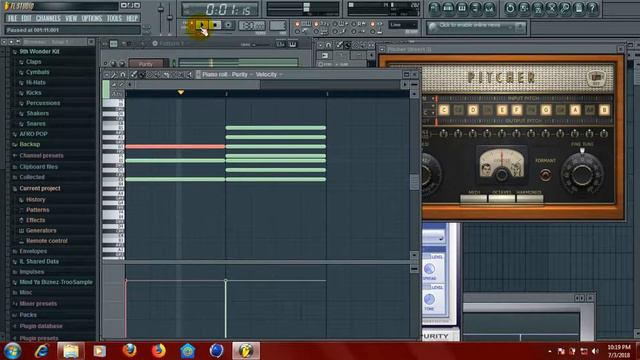The image size is (640, 360).
Task: Expand the Mixer presets folder
Action: click(38, 304)
